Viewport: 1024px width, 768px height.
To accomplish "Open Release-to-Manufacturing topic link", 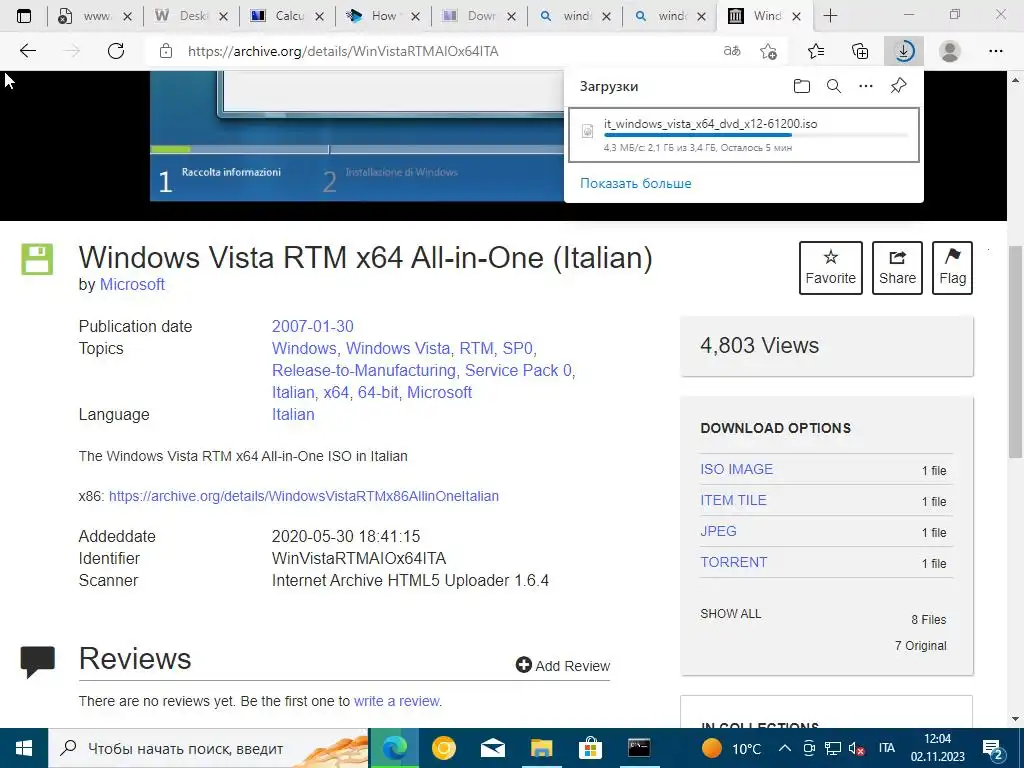I will (364, 371).
